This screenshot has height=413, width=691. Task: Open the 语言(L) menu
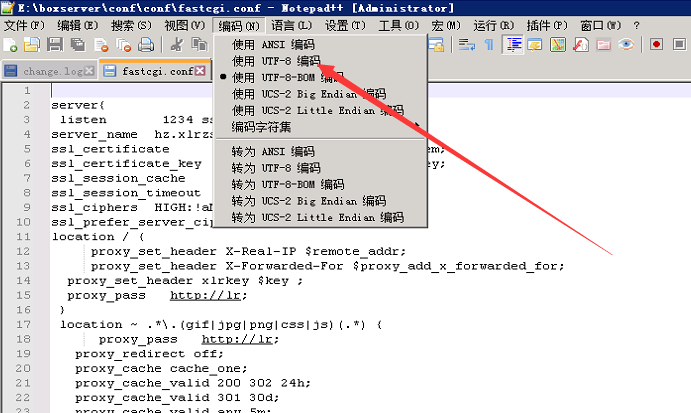[x=291, y=25]
